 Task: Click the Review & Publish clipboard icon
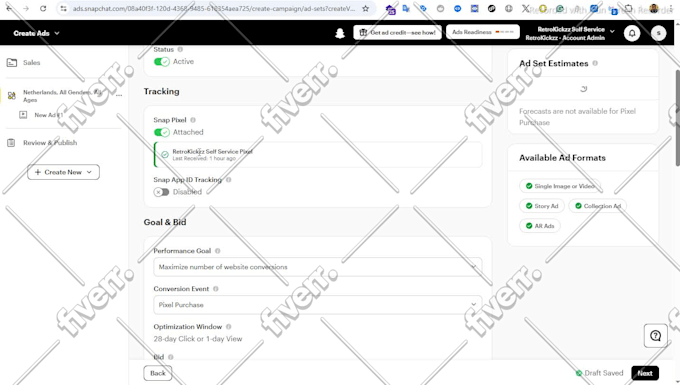[x=11, y=143]
